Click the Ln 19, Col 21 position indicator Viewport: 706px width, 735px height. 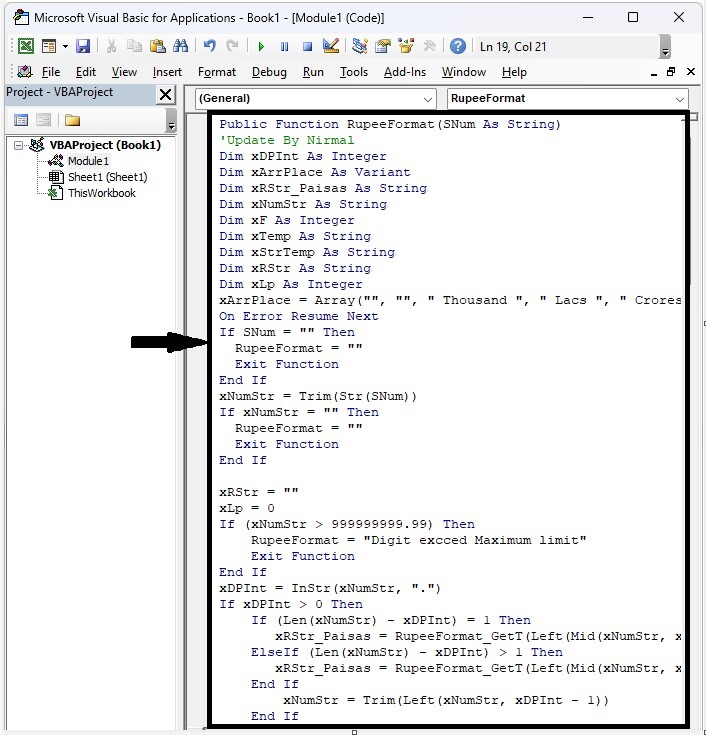click(x=513, y=47)
